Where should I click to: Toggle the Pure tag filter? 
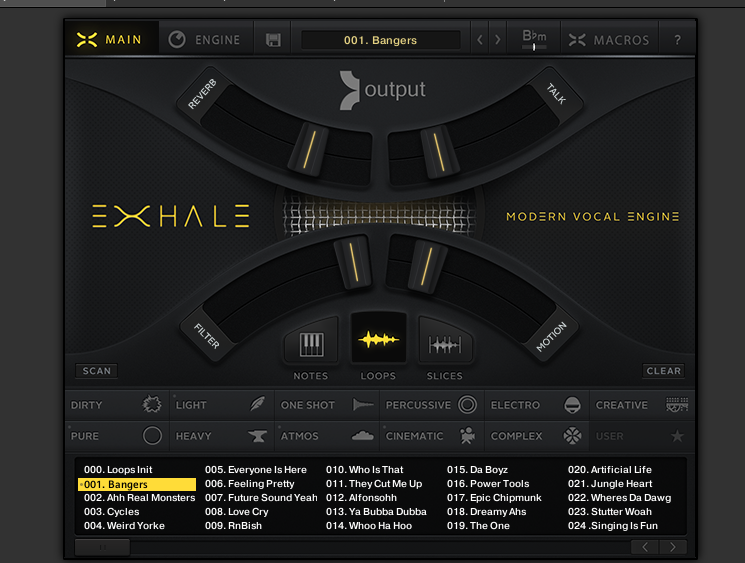click(x=117, y=436)
